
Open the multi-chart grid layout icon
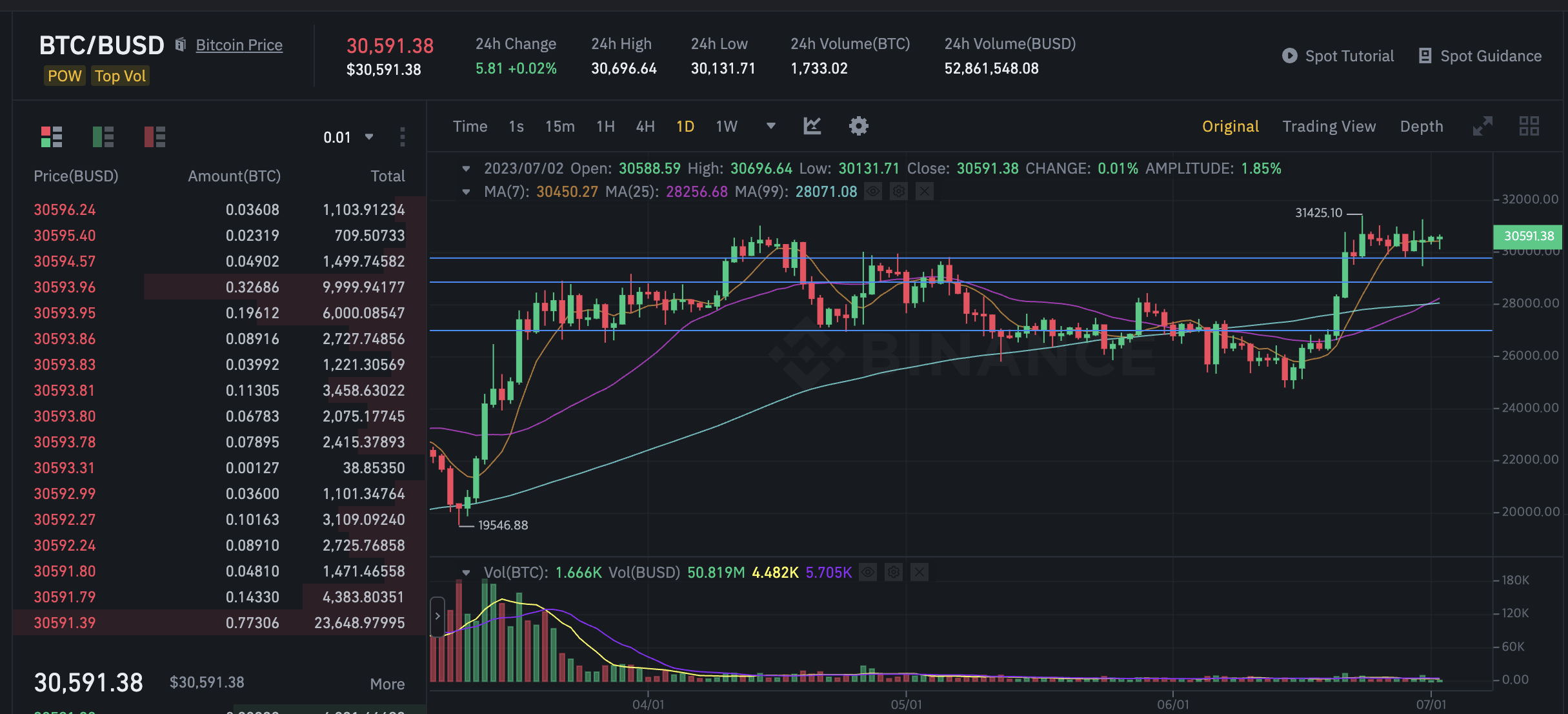pyautogui.click(x=1529, y=126)
